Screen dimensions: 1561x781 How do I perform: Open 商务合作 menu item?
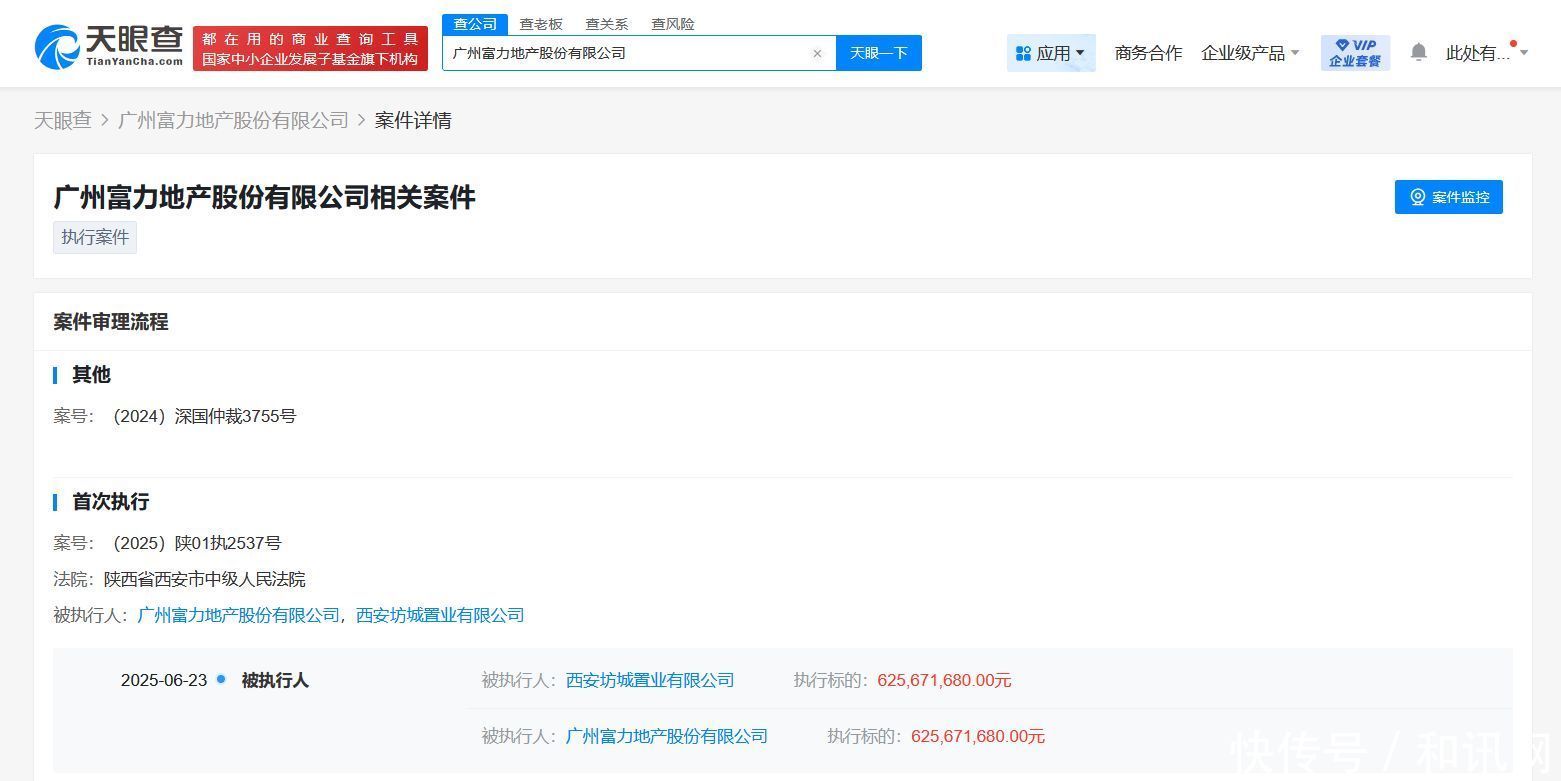tap(1148, 53)
